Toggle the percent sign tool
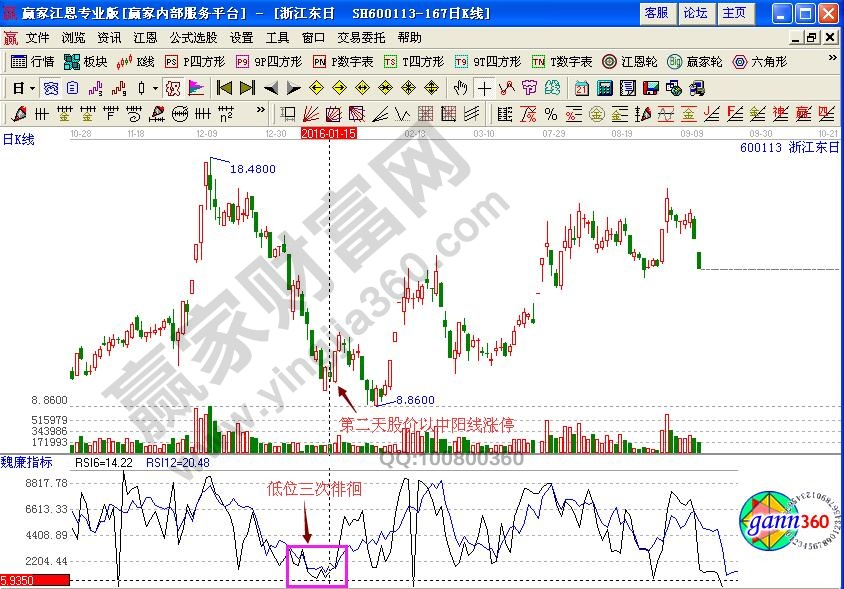 [x=549, y=113]
